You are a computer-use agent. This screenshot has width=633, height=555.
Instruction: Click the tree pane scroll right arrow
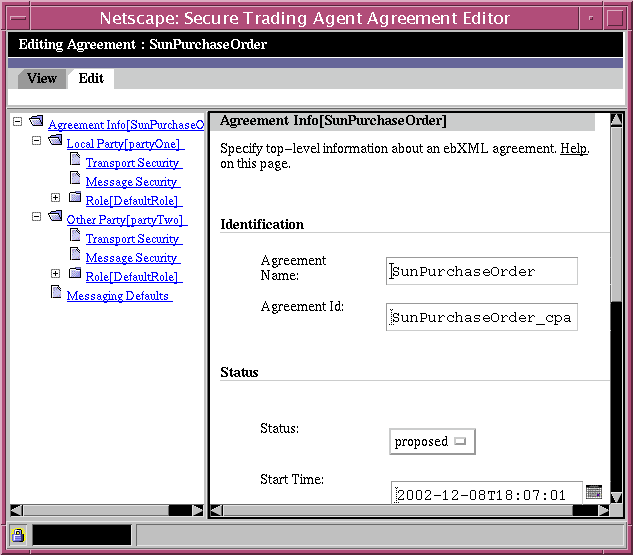tap(198, 510)
